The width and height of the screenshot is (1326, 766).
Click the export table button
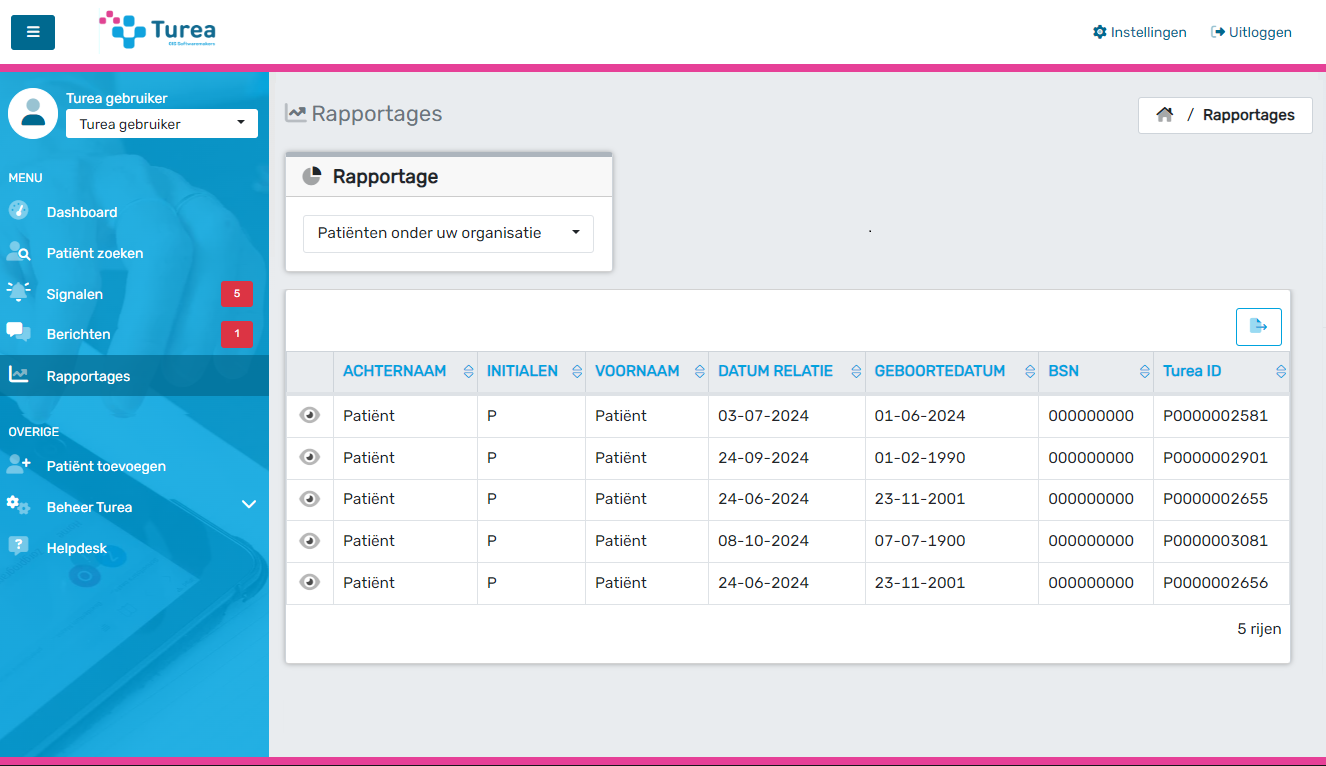[1259, 327]
